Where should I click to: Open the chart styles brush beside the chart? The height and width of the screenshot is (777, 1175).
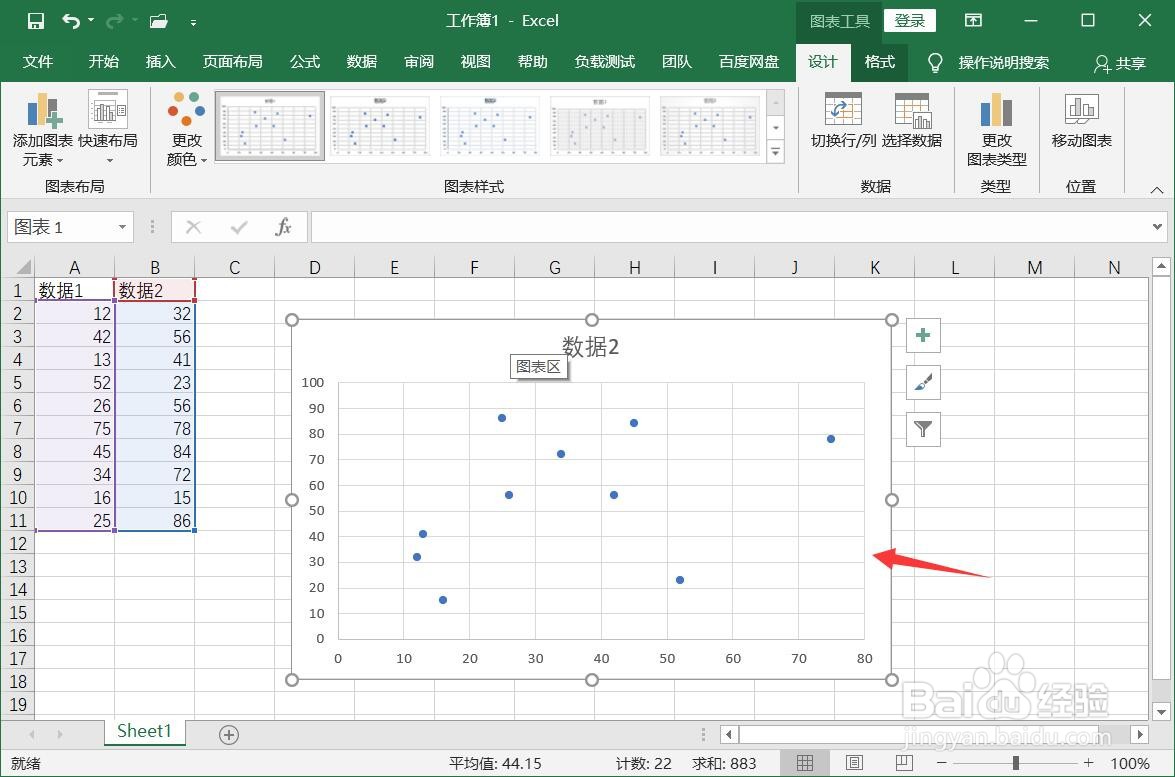(922, 382)
